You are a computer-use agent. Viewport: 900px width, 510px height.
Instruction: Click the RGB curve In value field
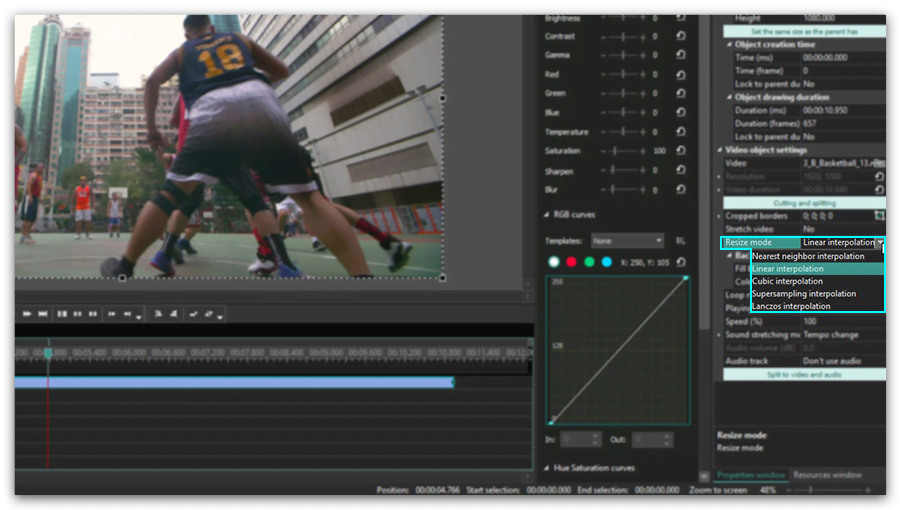coord(580,439)
